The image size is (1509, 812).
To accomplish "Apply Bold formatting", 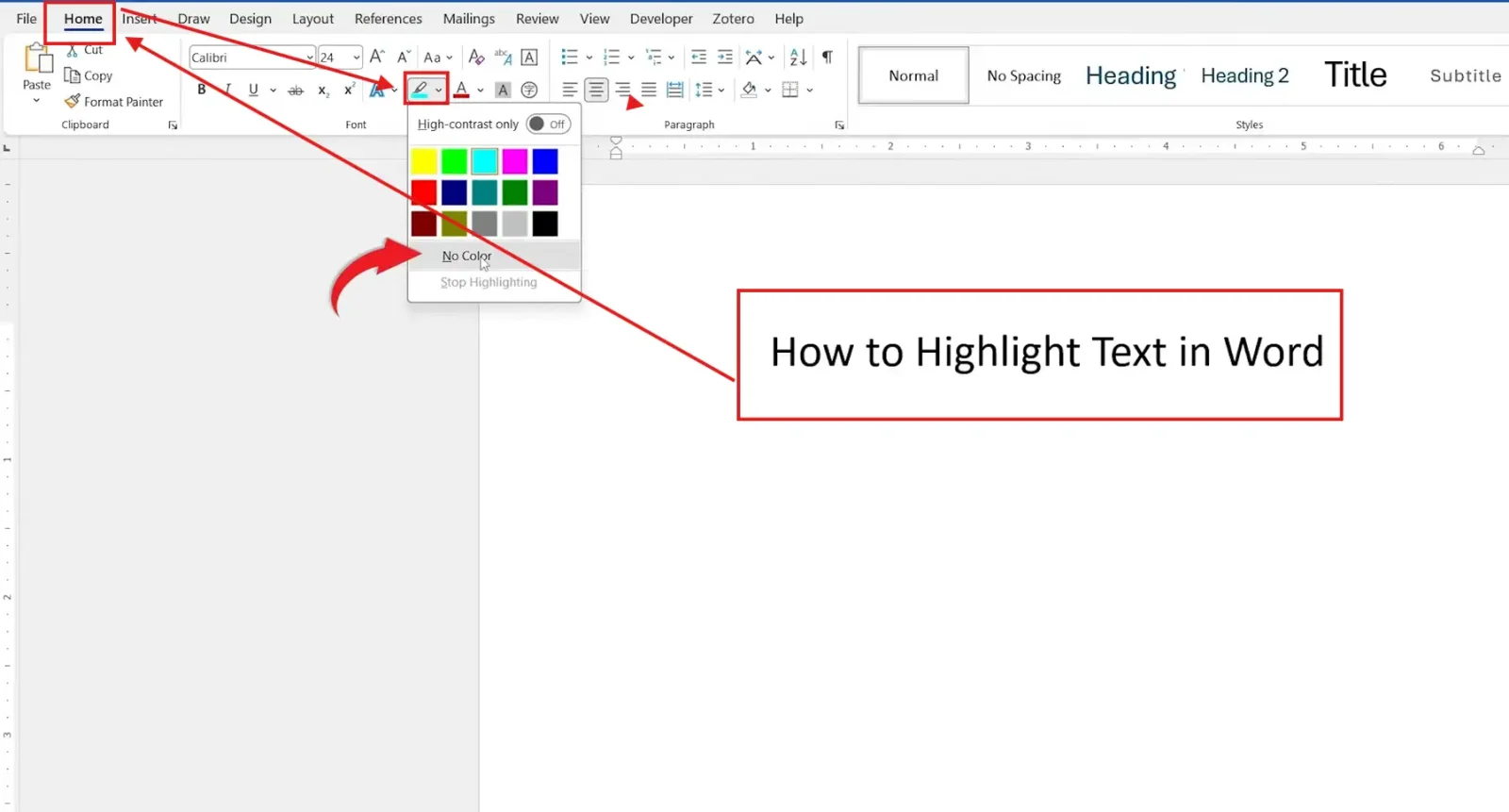I will point(201,90).
